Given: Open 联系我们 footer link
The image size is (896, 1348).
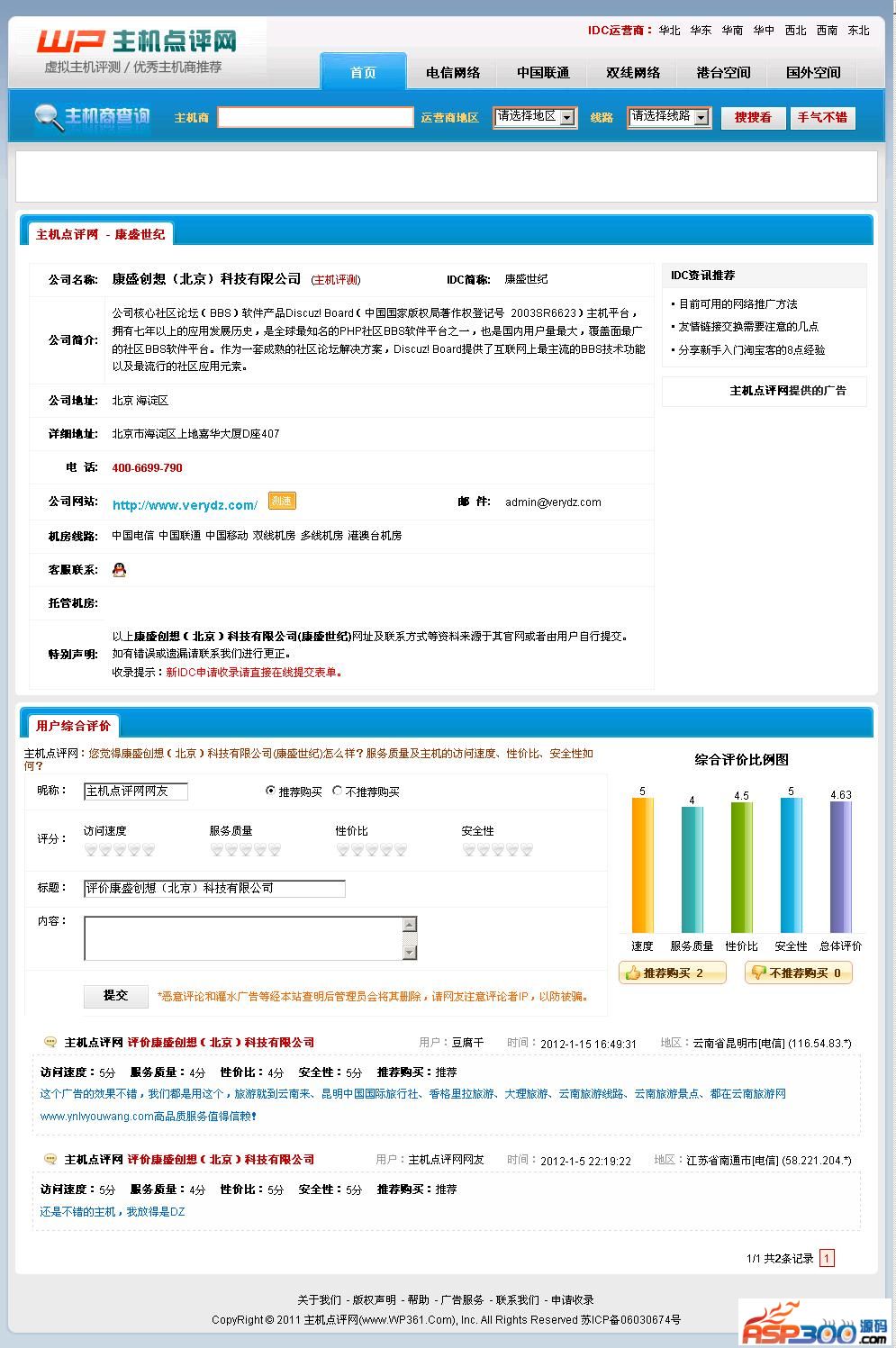Looking at the screenshot, I should click(x=518, y=1300).
